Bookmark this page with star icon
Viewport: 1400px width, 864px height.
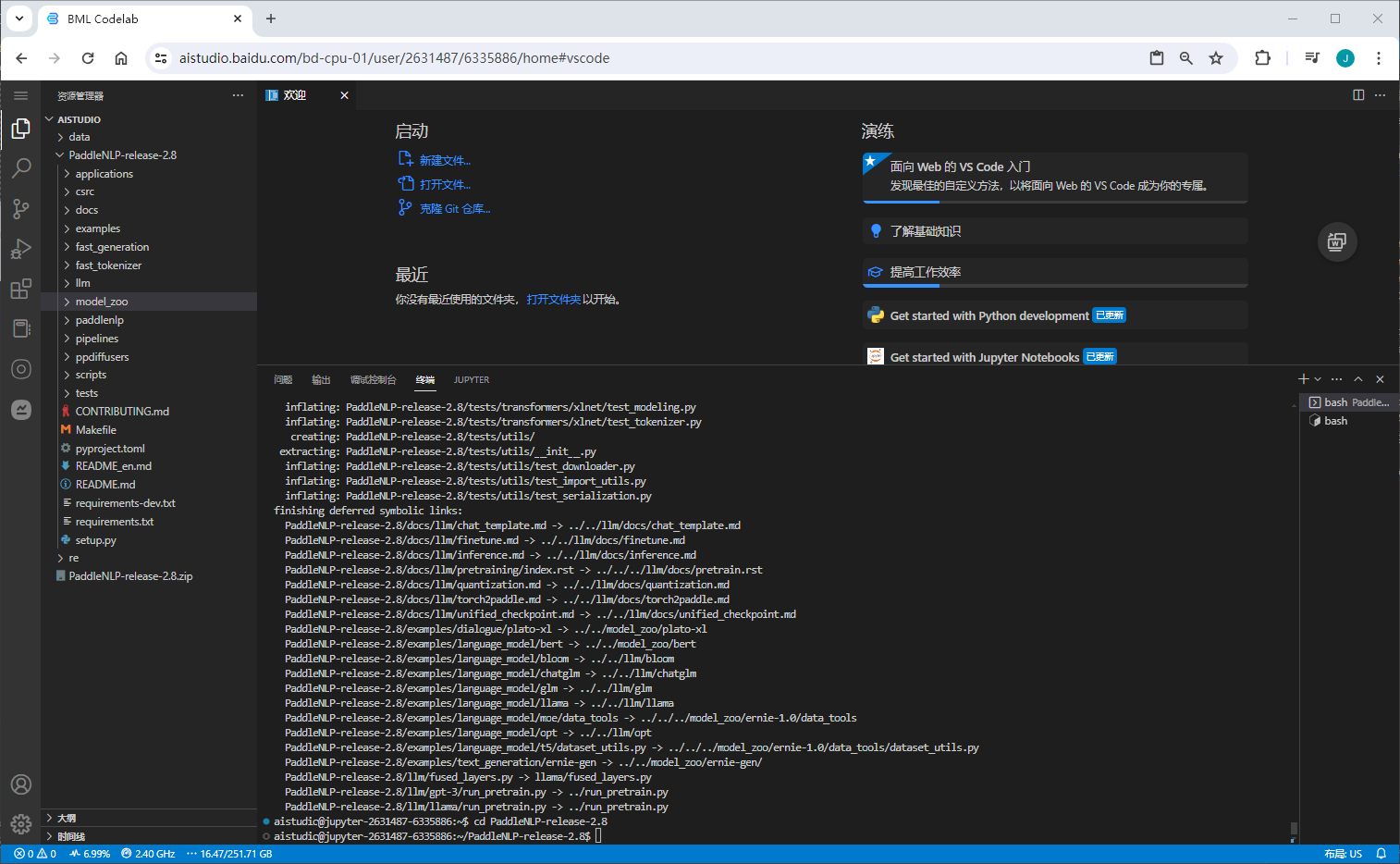[1216, 58]
